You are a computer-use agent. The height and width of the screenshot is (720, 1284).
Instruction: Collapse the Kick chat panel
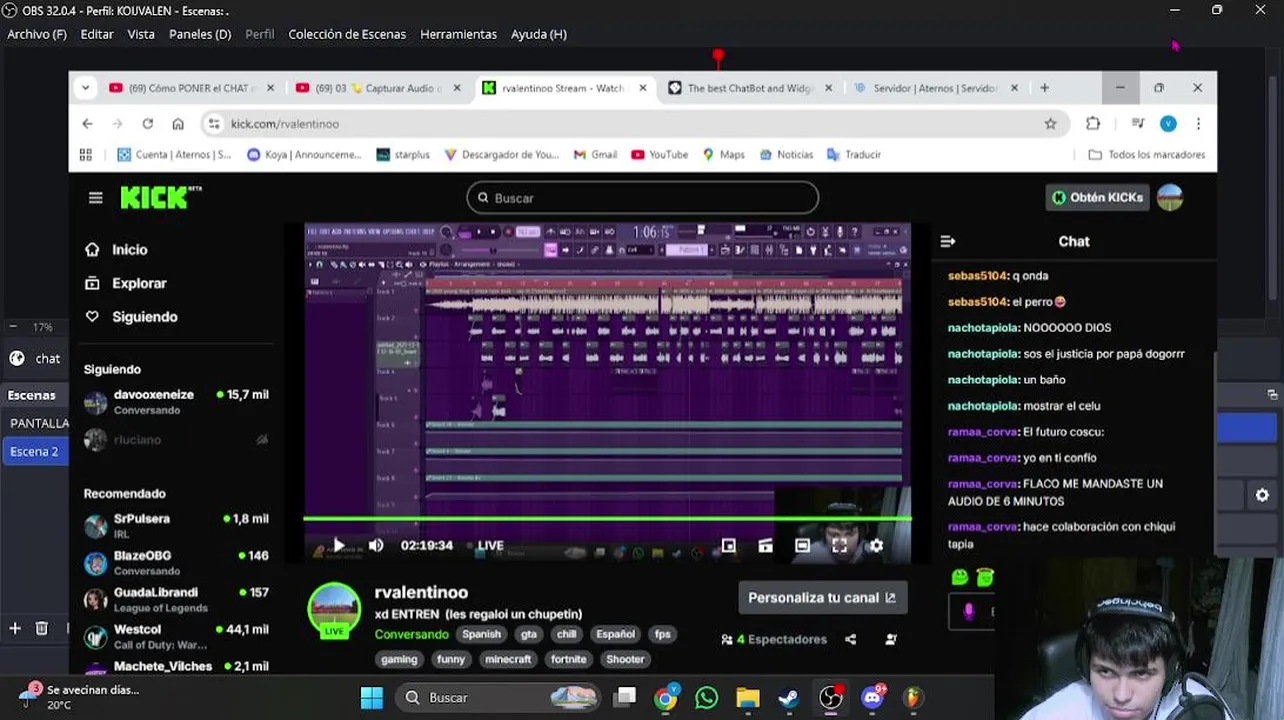(947, 241)
